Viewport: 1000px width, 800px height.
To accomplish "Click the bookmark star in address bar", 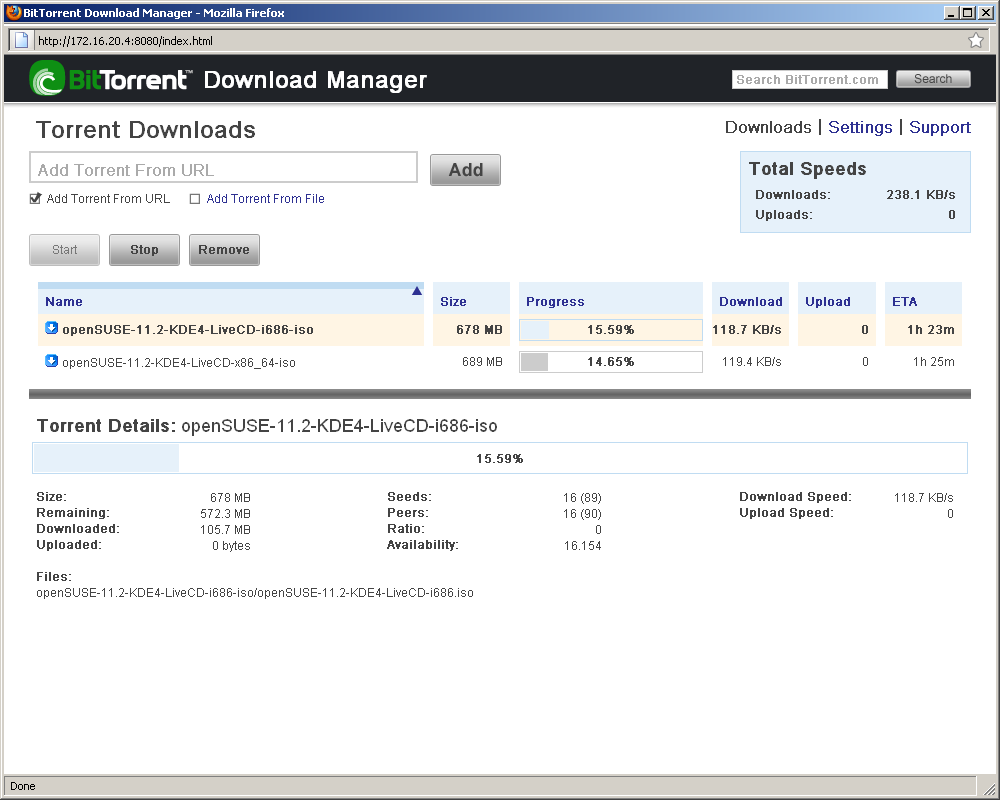I will click(976, 40).
